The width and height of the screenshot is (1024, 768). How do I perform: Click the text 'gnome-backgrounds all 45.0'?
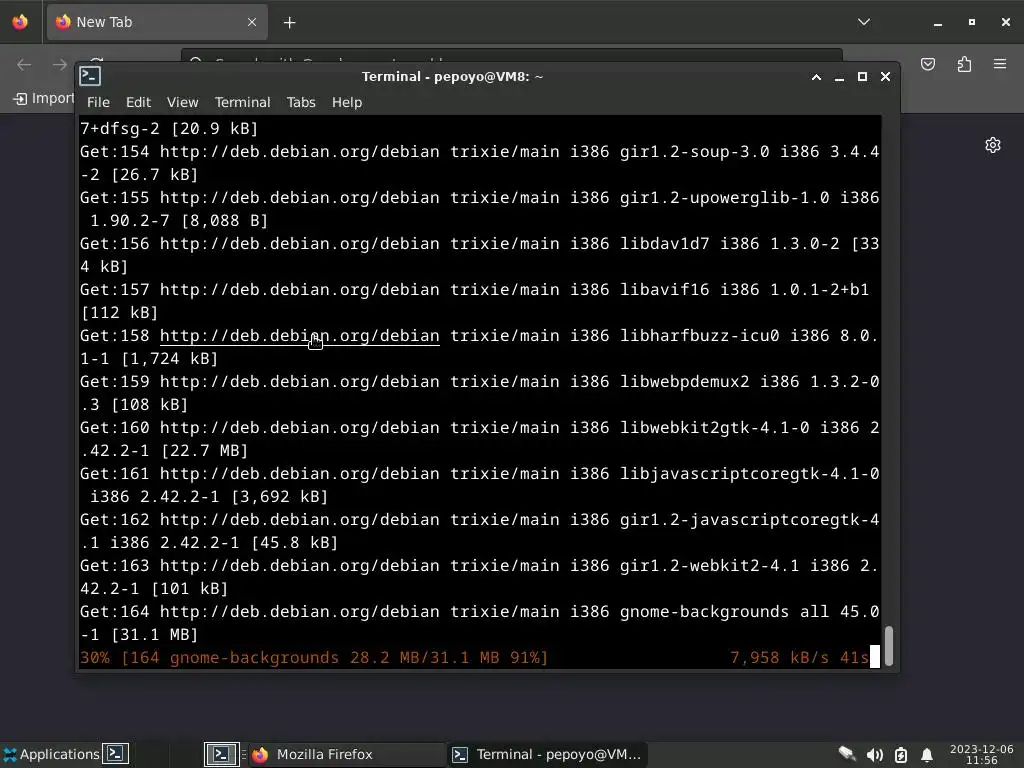749,612
